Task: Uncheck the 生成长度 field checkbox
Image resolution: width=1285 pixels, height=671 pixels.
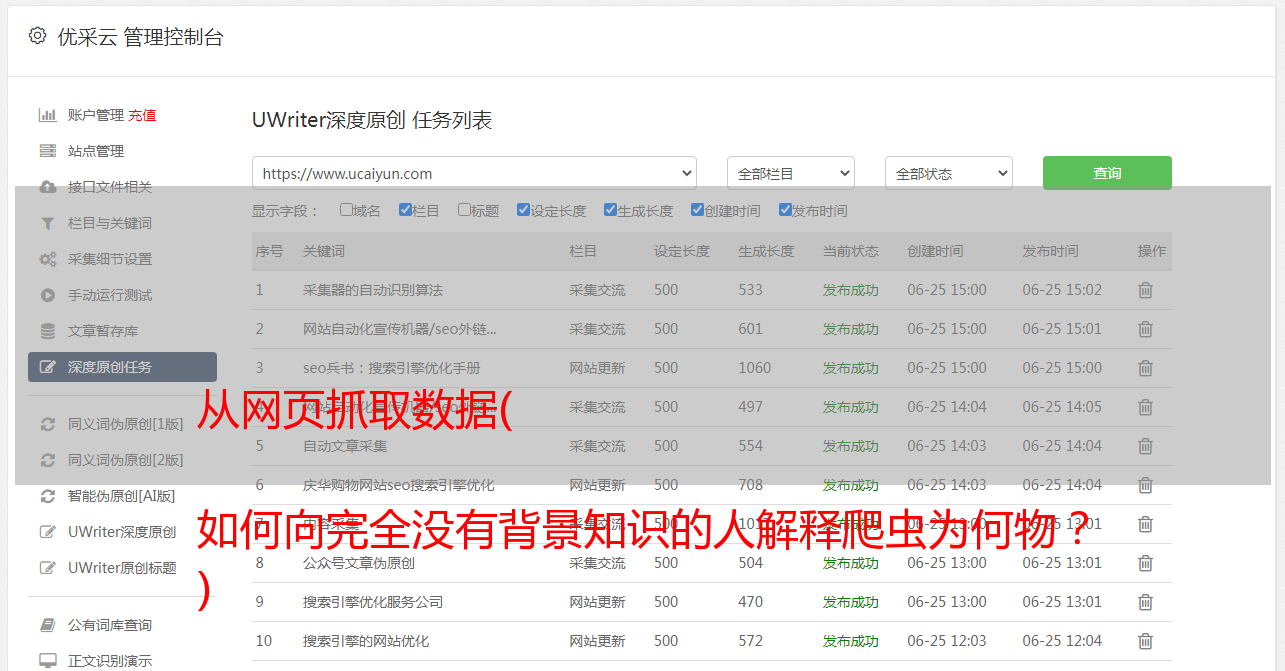Action: pos(610,210)
